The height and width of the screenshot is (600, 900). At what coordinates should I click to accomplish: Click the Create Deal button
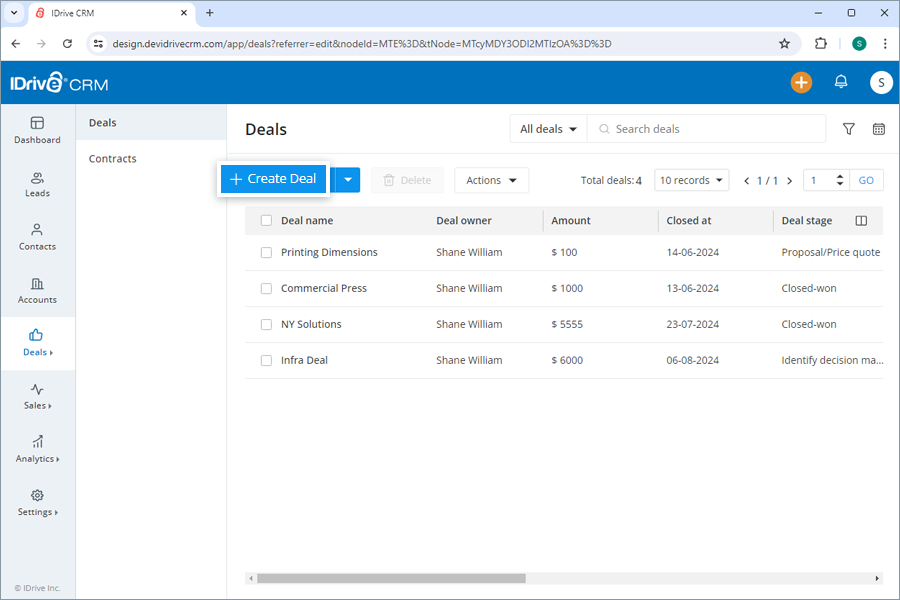273,179
